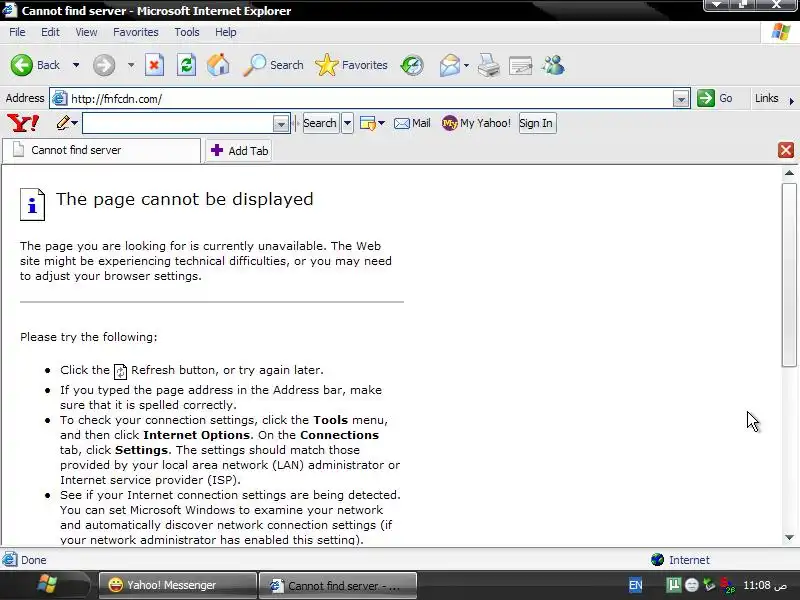Image resolution: width=800 pixels, height=600 pixels.
Task: Click the address bar URL field
Action: 369,98
